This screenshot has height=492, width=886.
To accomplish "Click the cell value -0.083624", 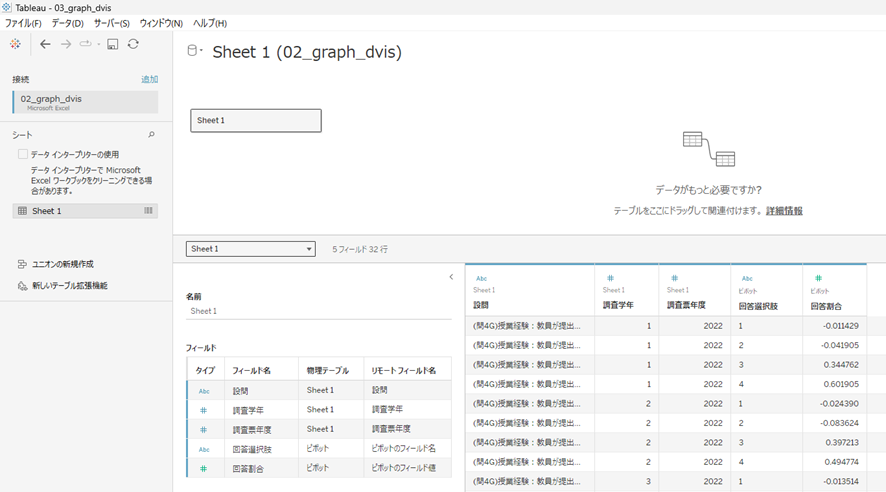I will pos(839,423).
